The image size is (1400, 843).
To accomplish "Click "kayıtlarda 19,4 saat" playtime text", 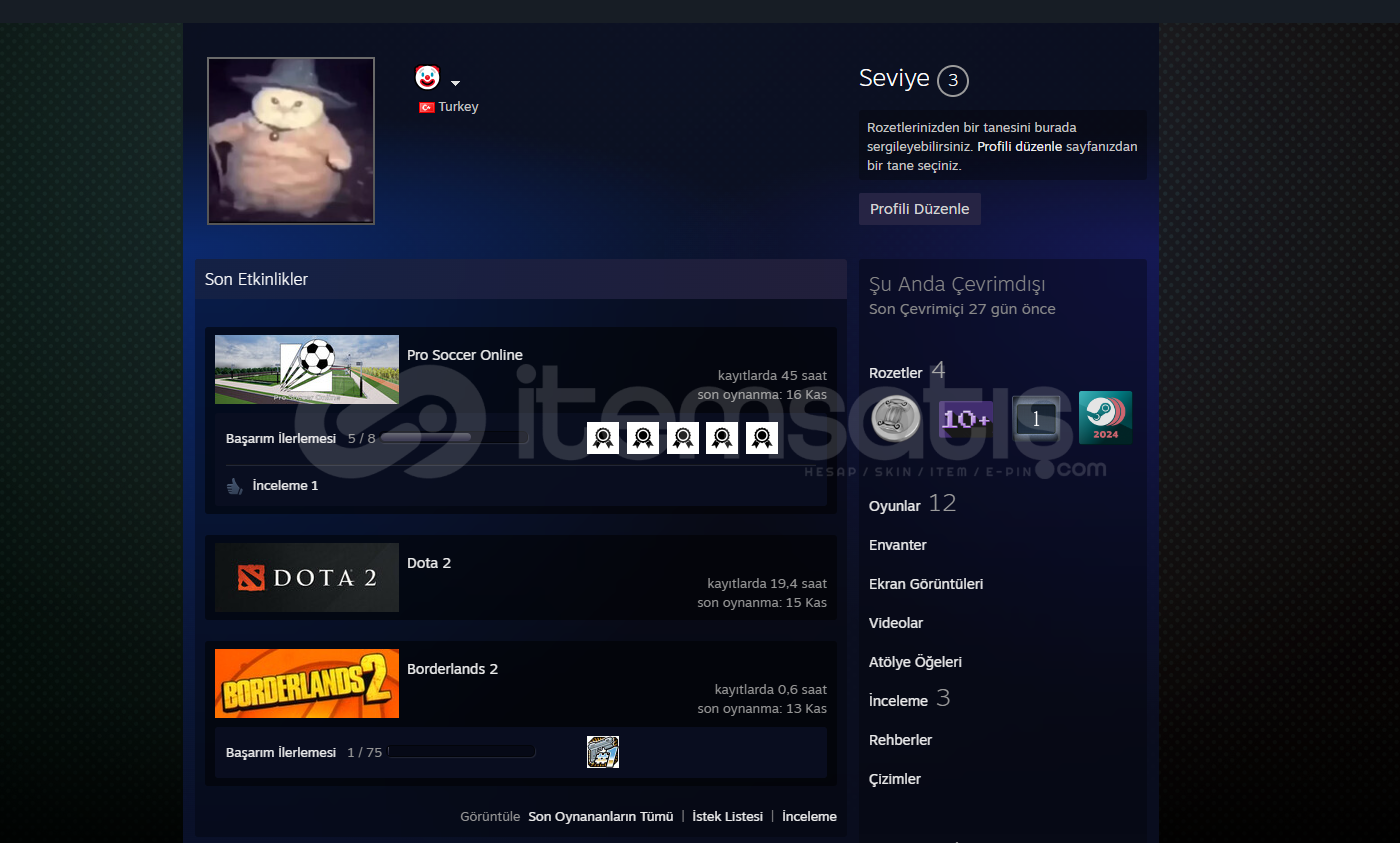I will click(x=767, y=584).
